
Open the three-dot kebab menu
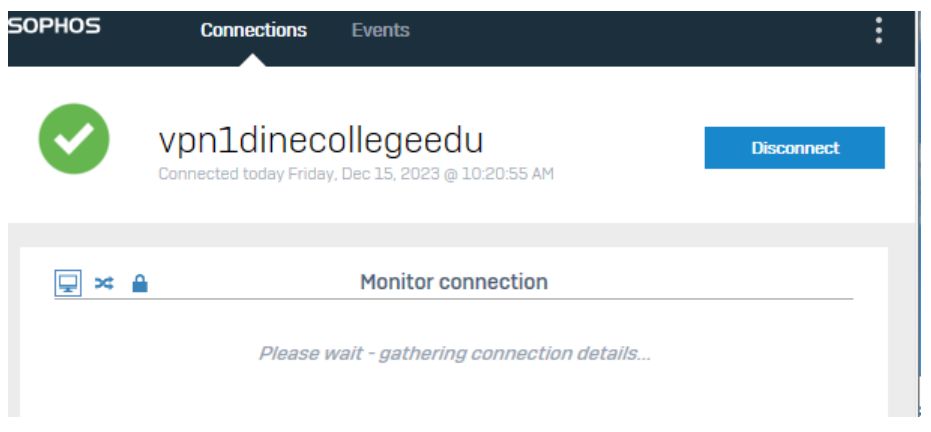[878, 30]
